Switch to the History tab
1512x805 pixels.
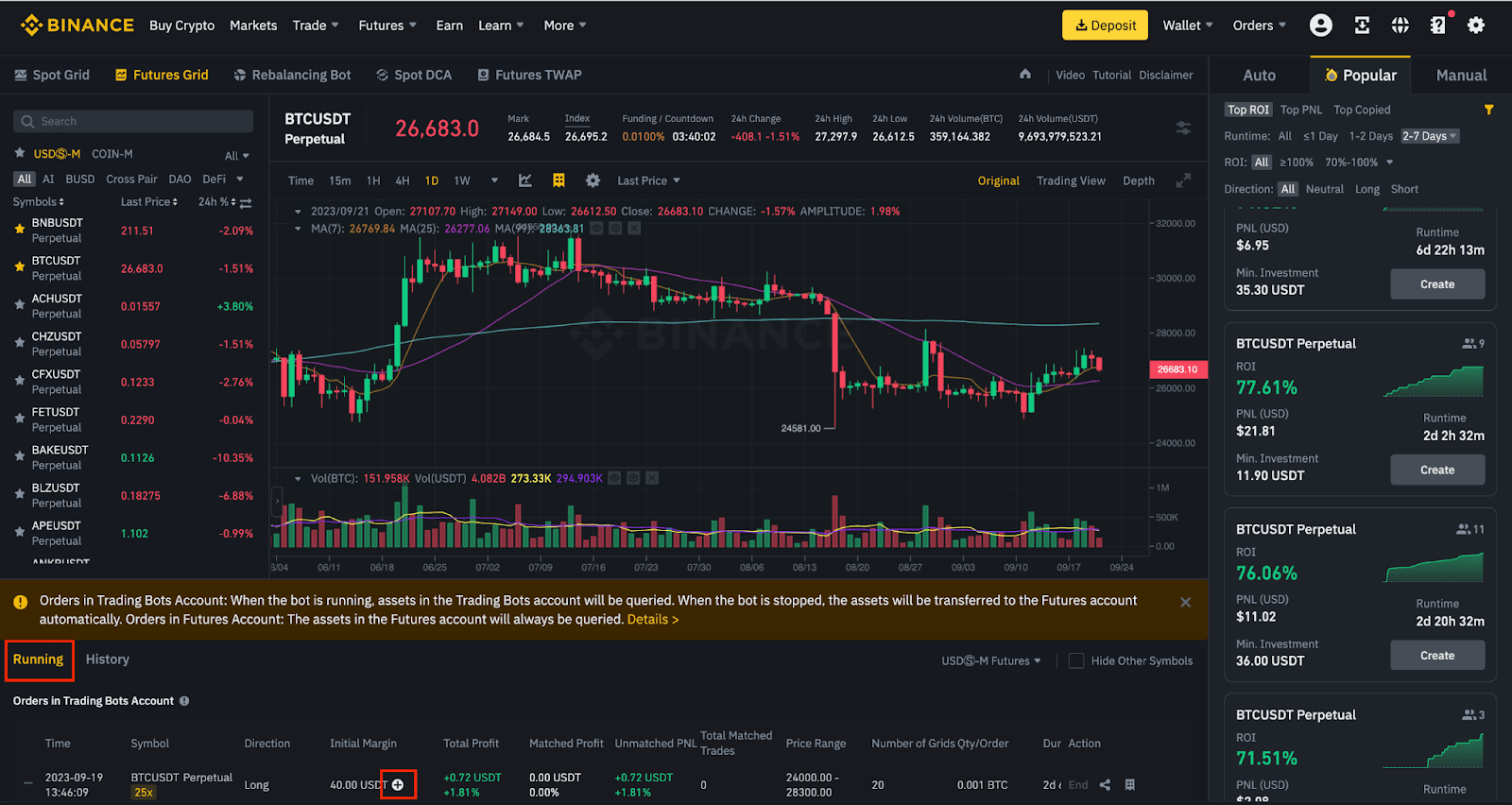[108, 659]
